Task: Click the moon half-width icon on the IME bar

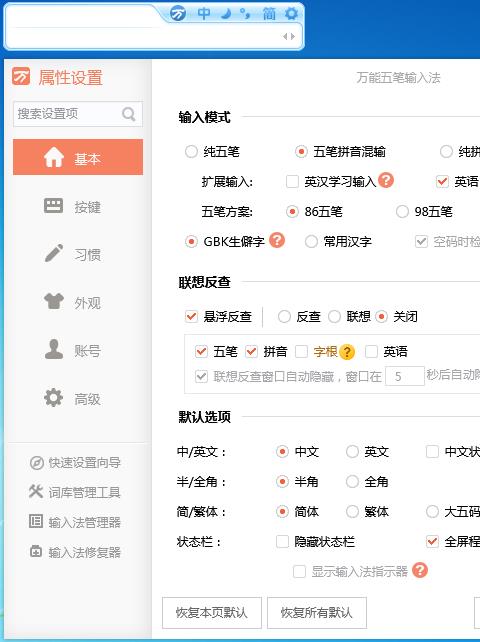Action: pos(226,14)
